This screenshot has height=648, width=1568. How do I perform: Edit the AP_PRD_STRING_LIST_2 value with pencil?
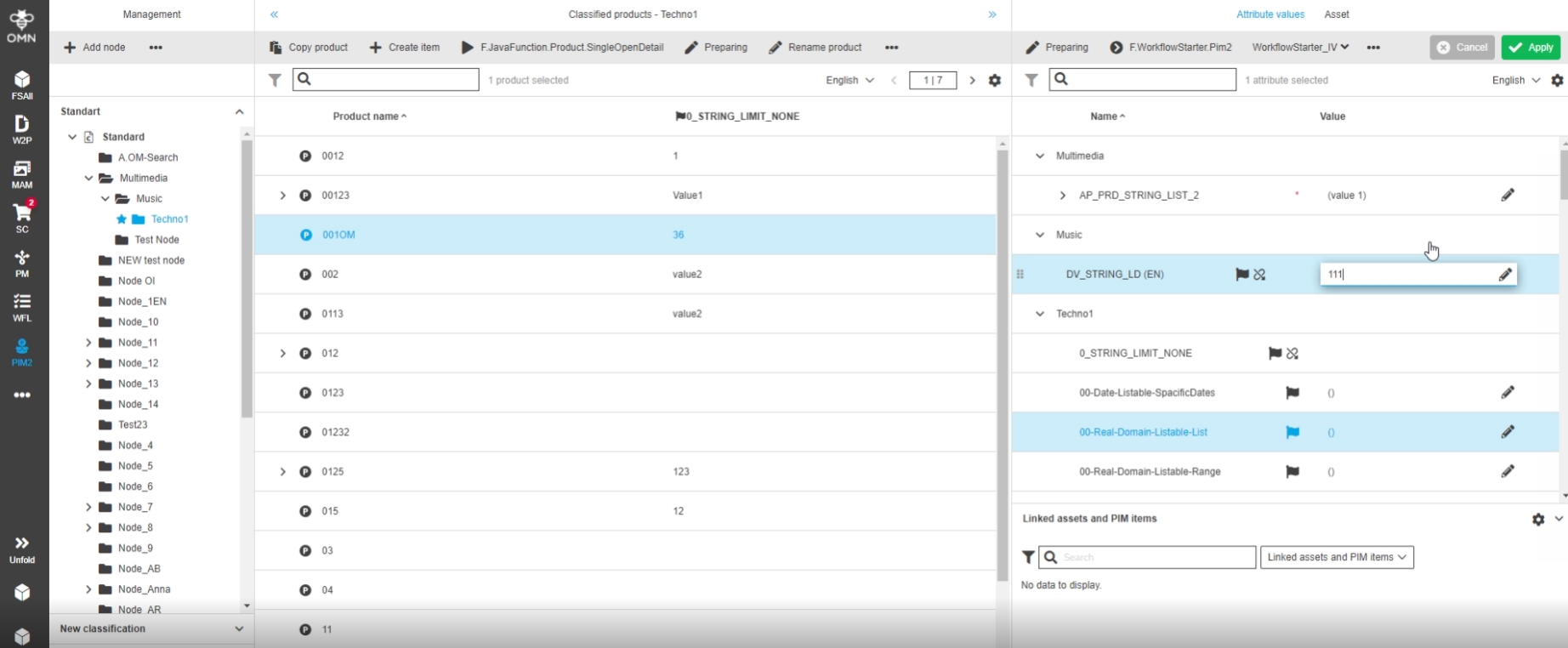(x=1507, y=195)
